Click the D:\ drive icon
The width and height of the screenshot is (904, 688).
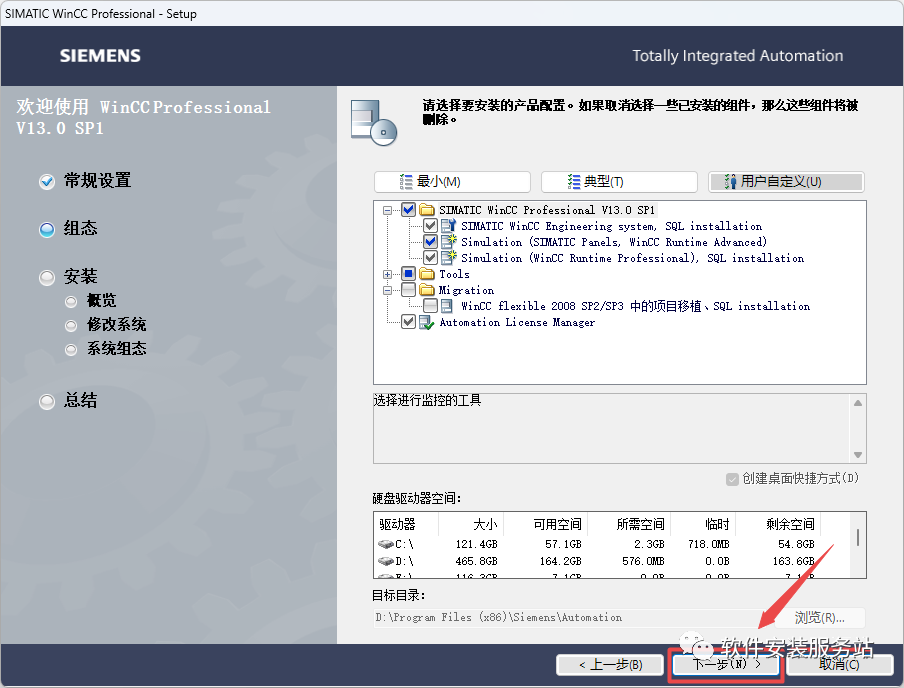pos(386,561)
